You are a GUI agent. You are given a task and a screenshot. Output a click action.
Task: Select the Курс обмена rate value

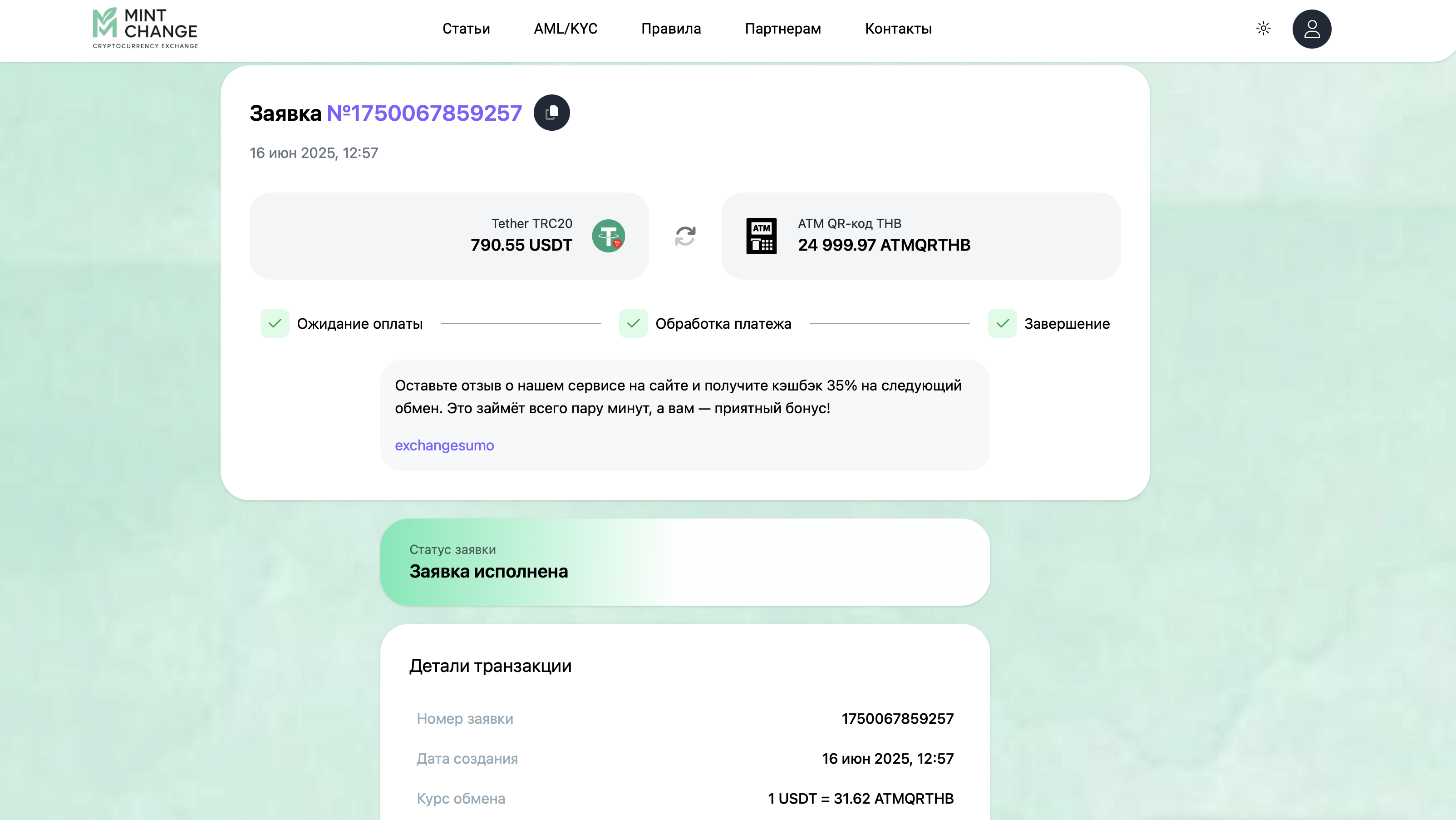coord(860,799)
